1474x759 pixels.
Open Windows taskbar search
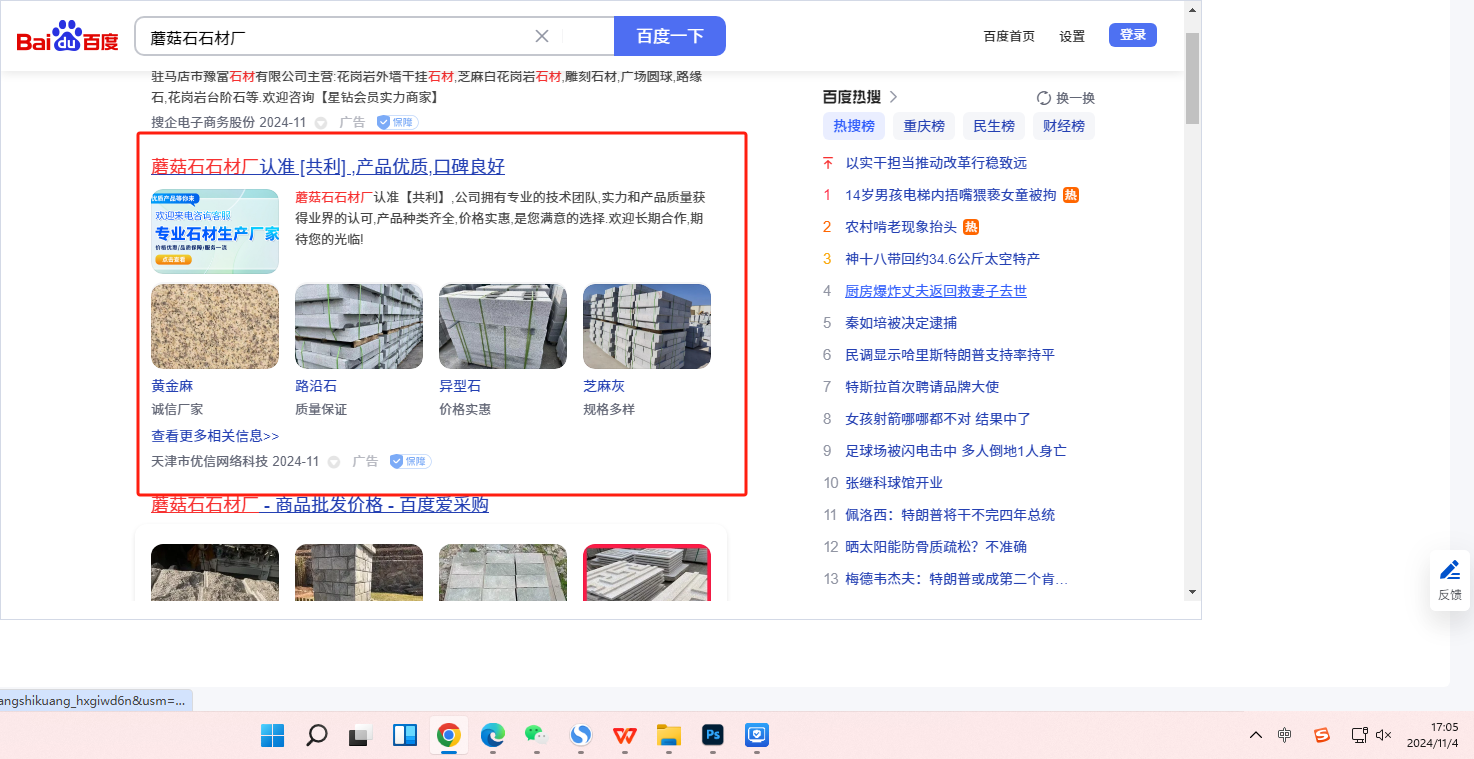click(x=316, y=736)
